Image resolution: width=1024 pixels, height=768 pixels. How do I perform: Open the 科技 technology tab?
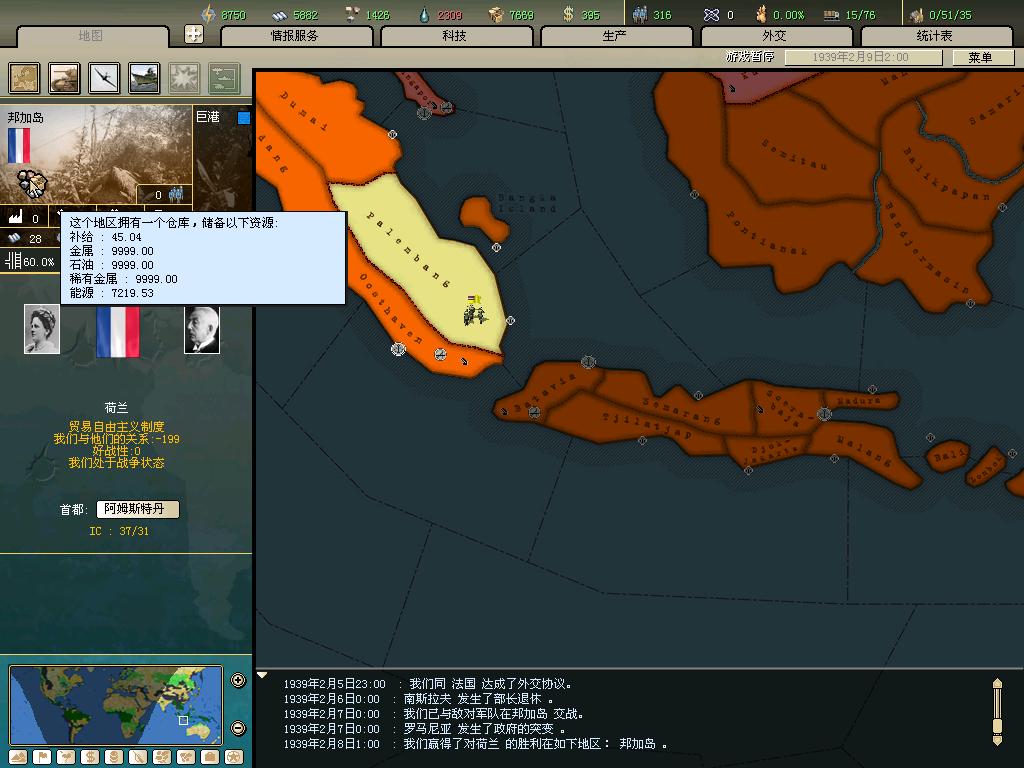455,36
